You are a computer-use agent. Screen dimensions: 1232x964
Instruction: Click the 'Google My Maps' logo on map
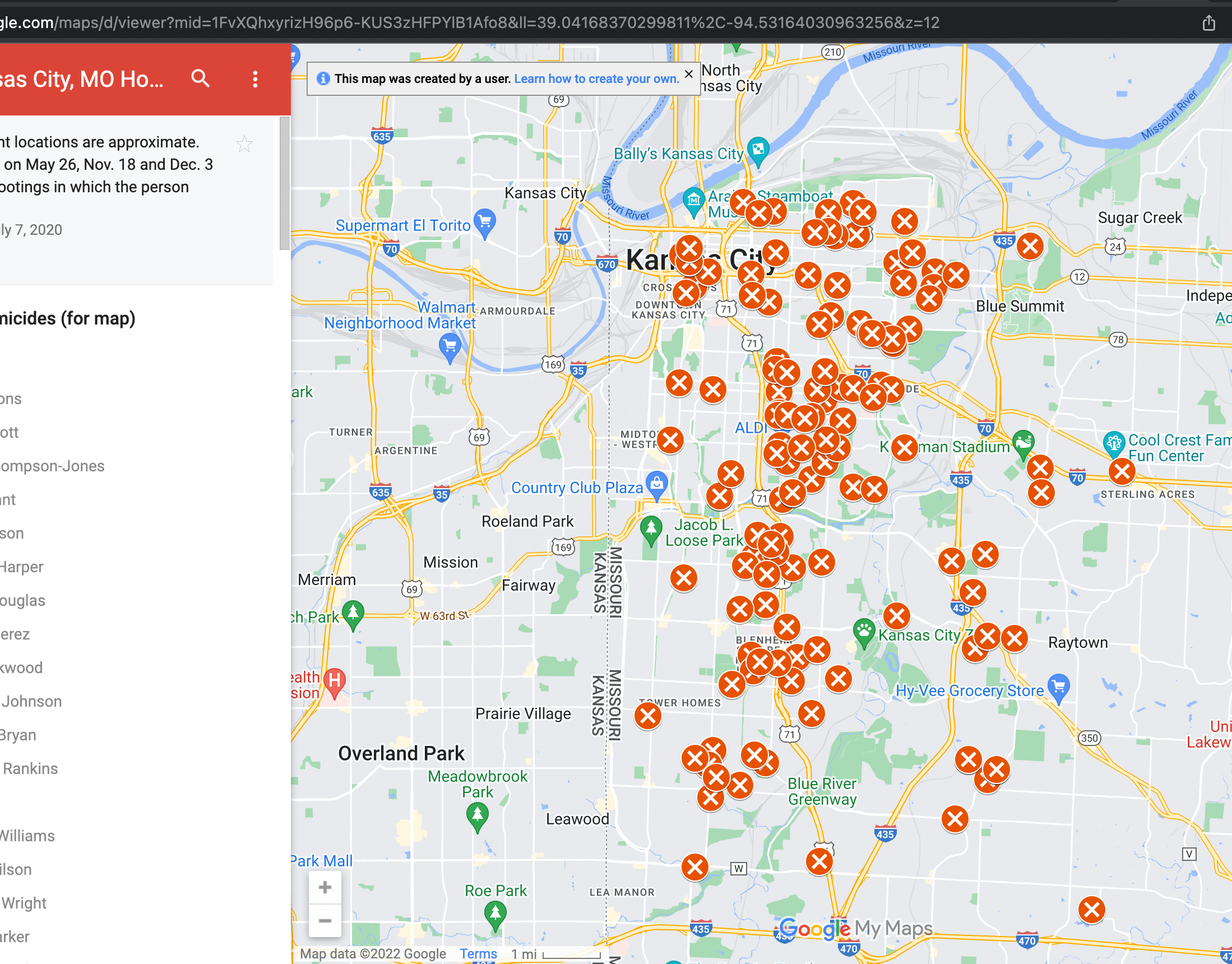856,929
